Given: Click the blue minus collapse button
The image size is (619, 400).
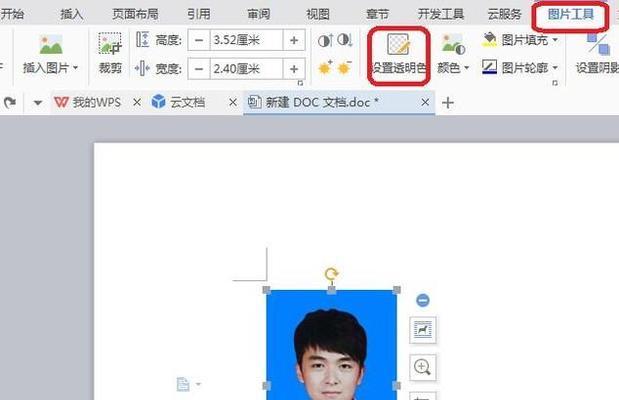Looking at the screenshot, I should [423, 300].
